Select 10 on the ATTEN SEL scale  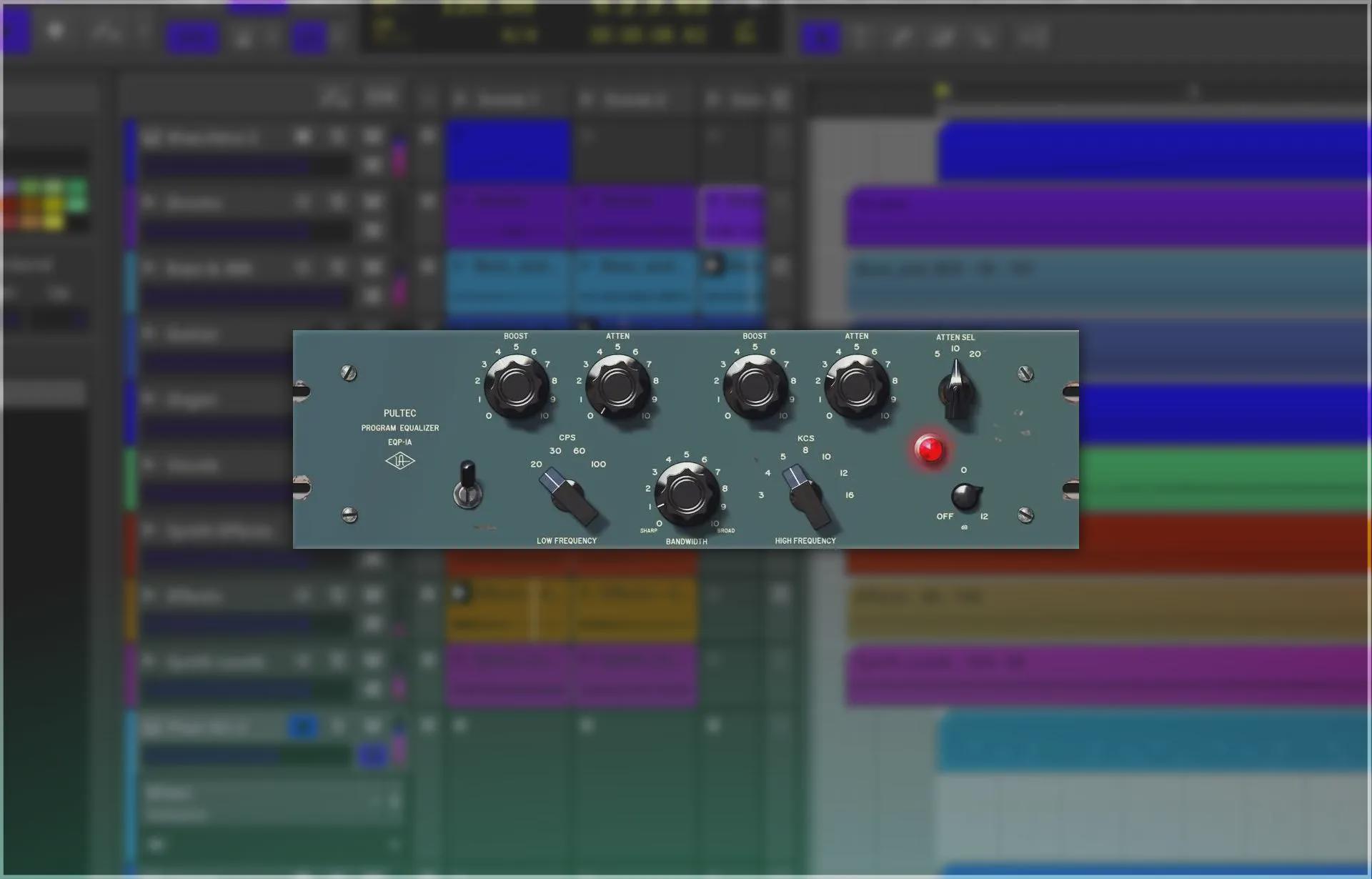pos(955,348)
